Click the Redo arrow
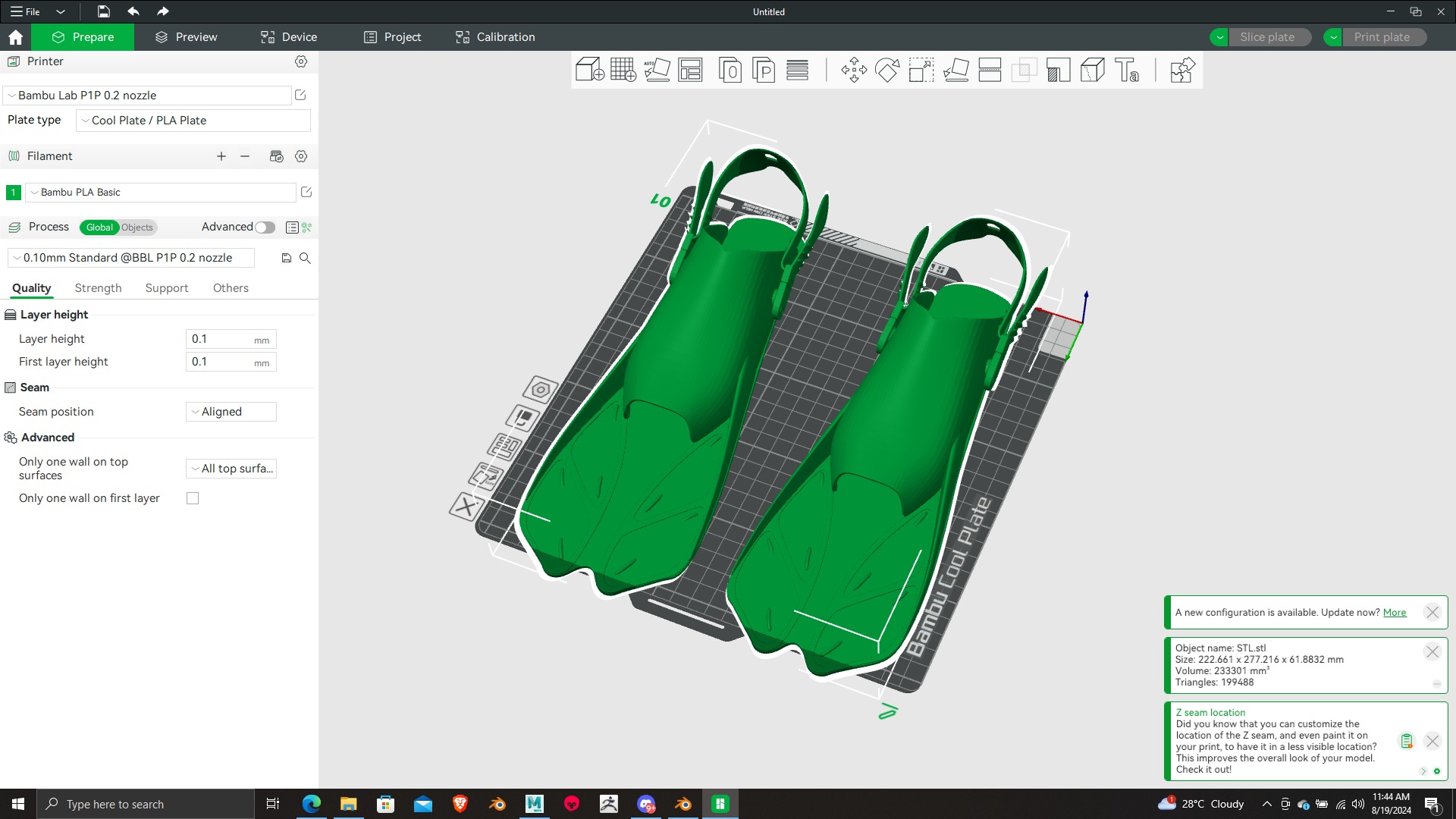Image resolution: width=1456 pixels, height=819 pixels. [162, 11]
